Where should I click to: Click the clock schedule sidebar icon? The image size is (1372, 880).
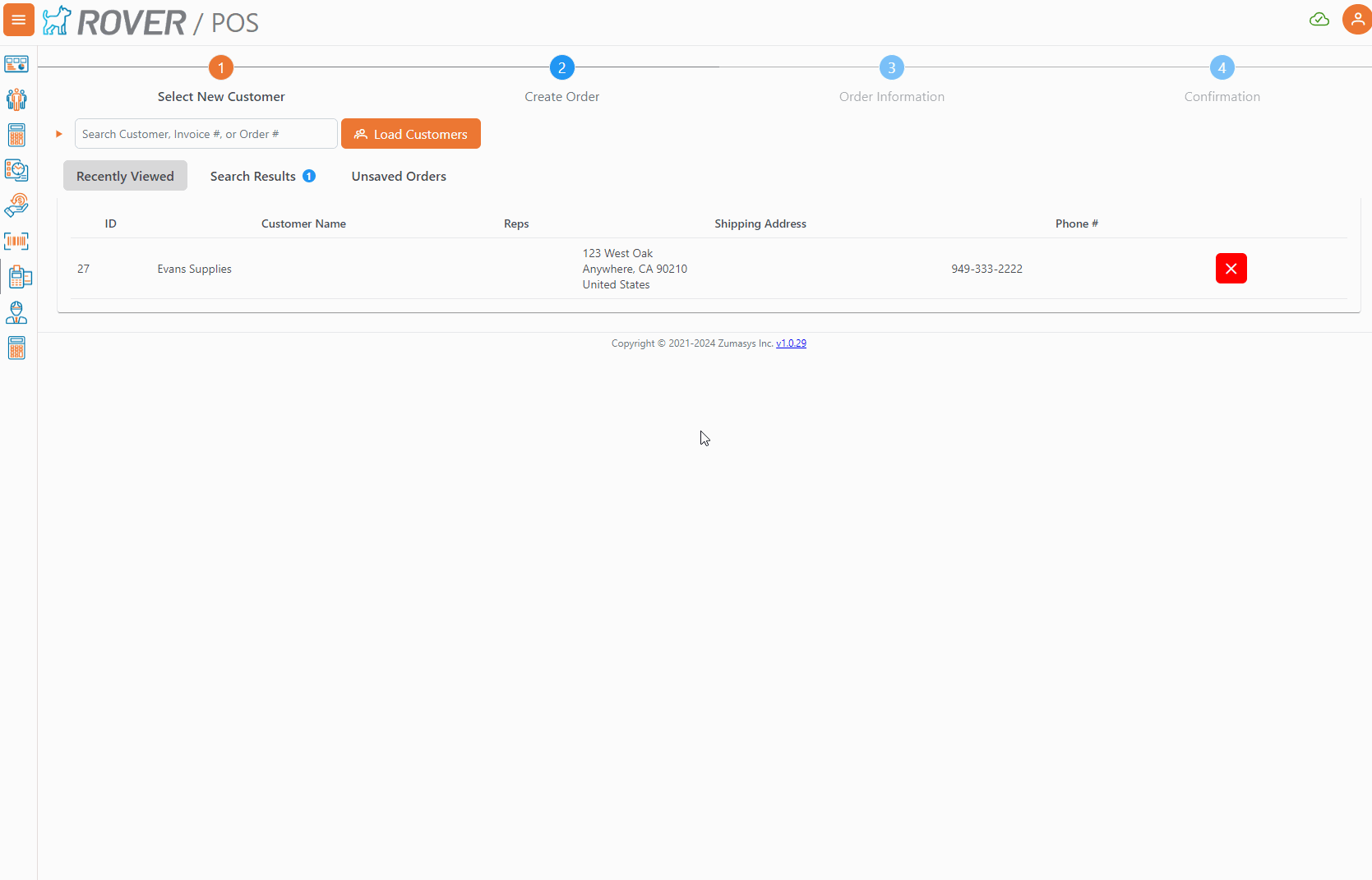pos(16,170)
